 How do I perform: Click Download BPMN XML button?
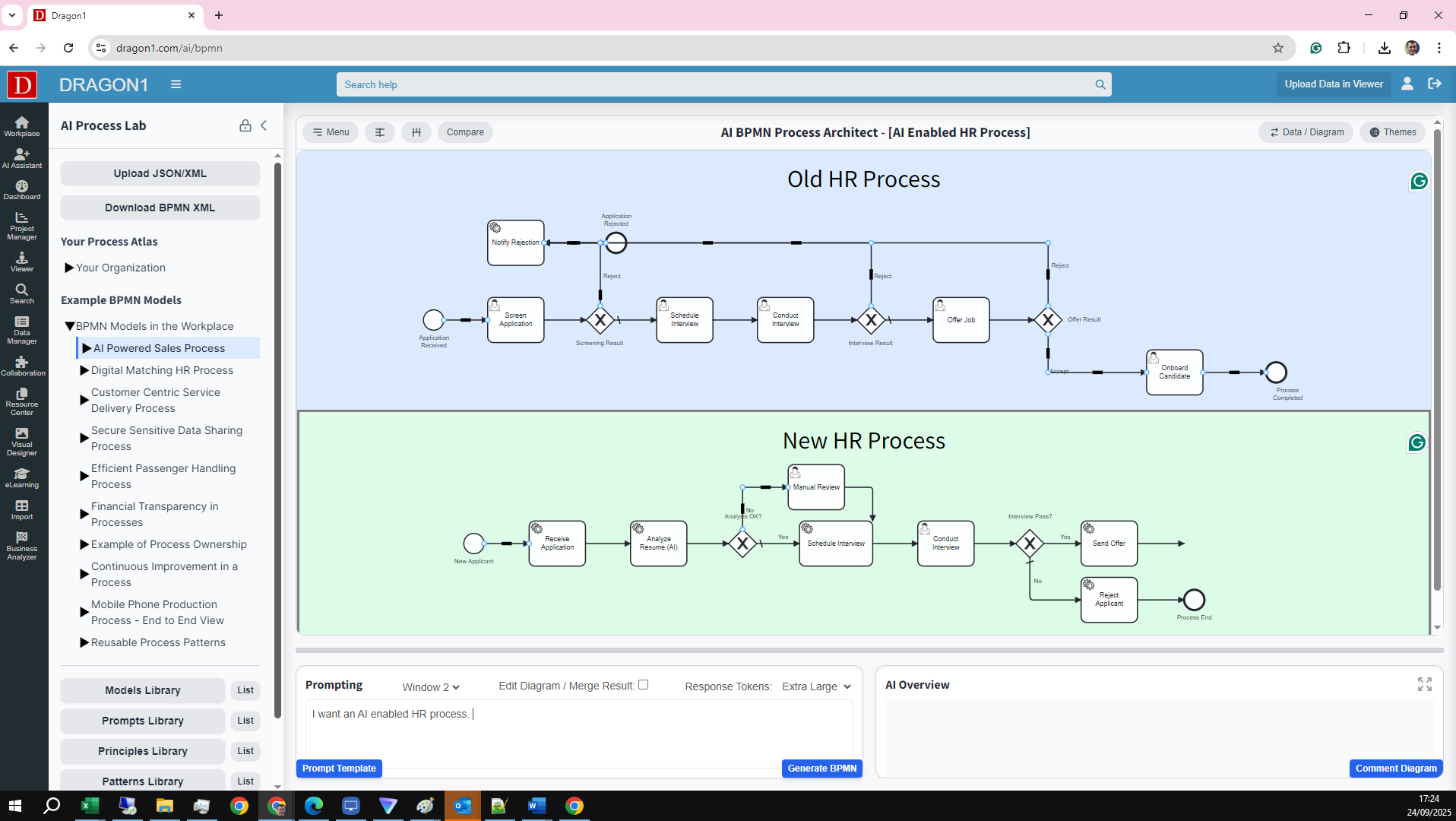[x=160, y=208]
